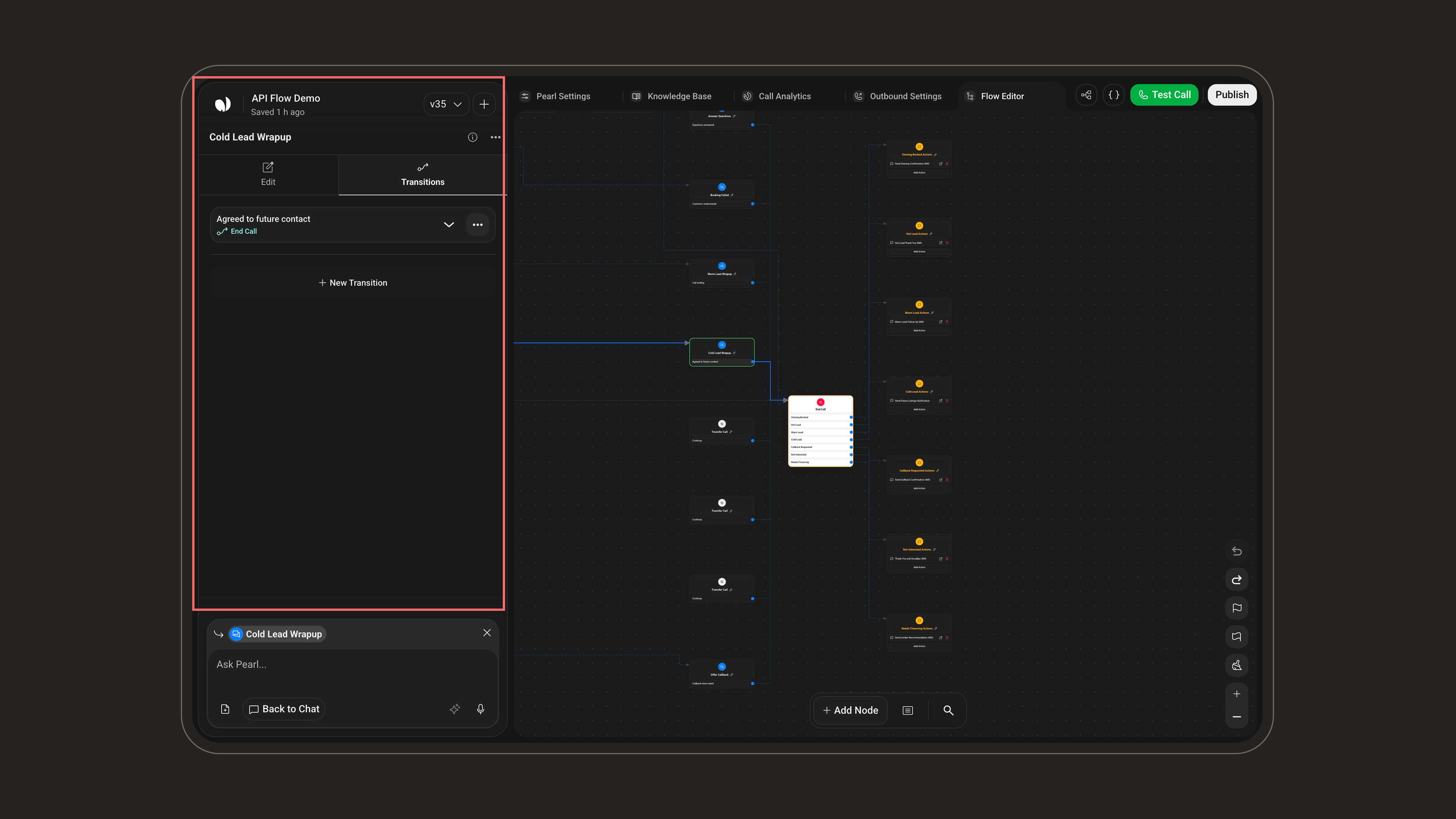Open options for Agreed to future contact
Image resolution: width=1456 pixels, height=819 pixels.
tap(478, 225)
